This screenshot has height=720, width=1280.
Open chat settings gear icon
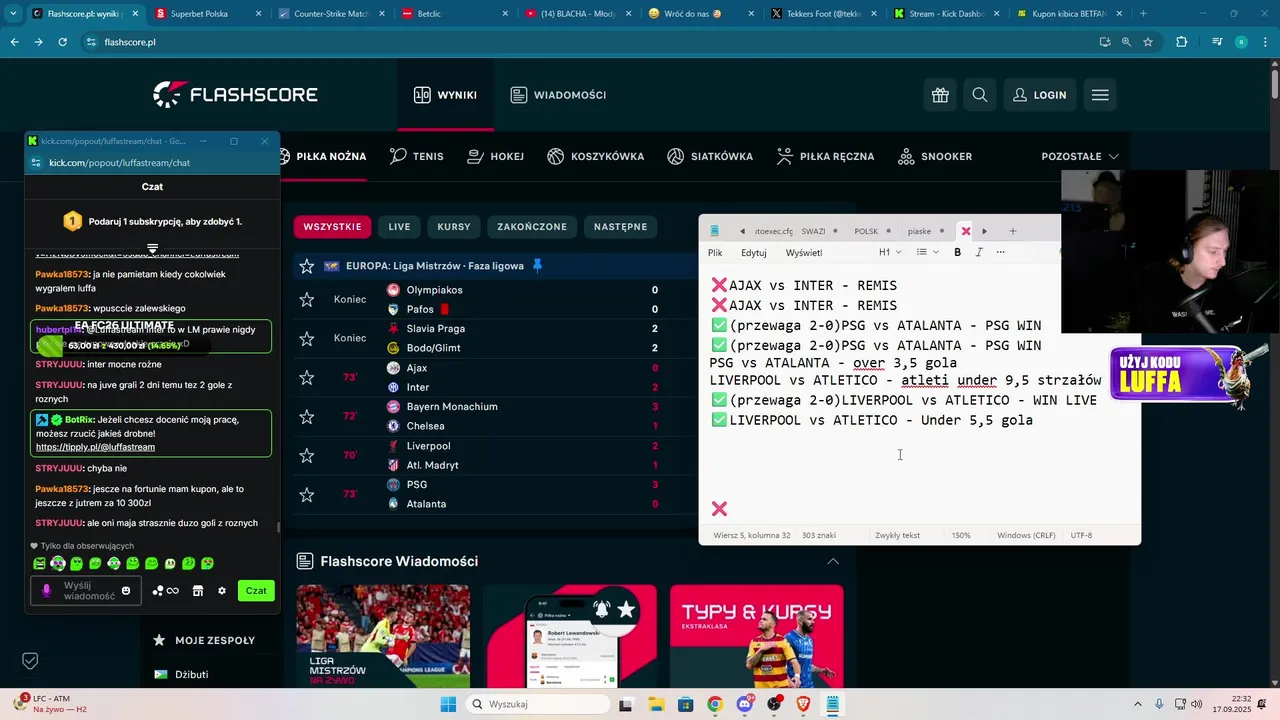pyautogui.click(x=222, y=591)
